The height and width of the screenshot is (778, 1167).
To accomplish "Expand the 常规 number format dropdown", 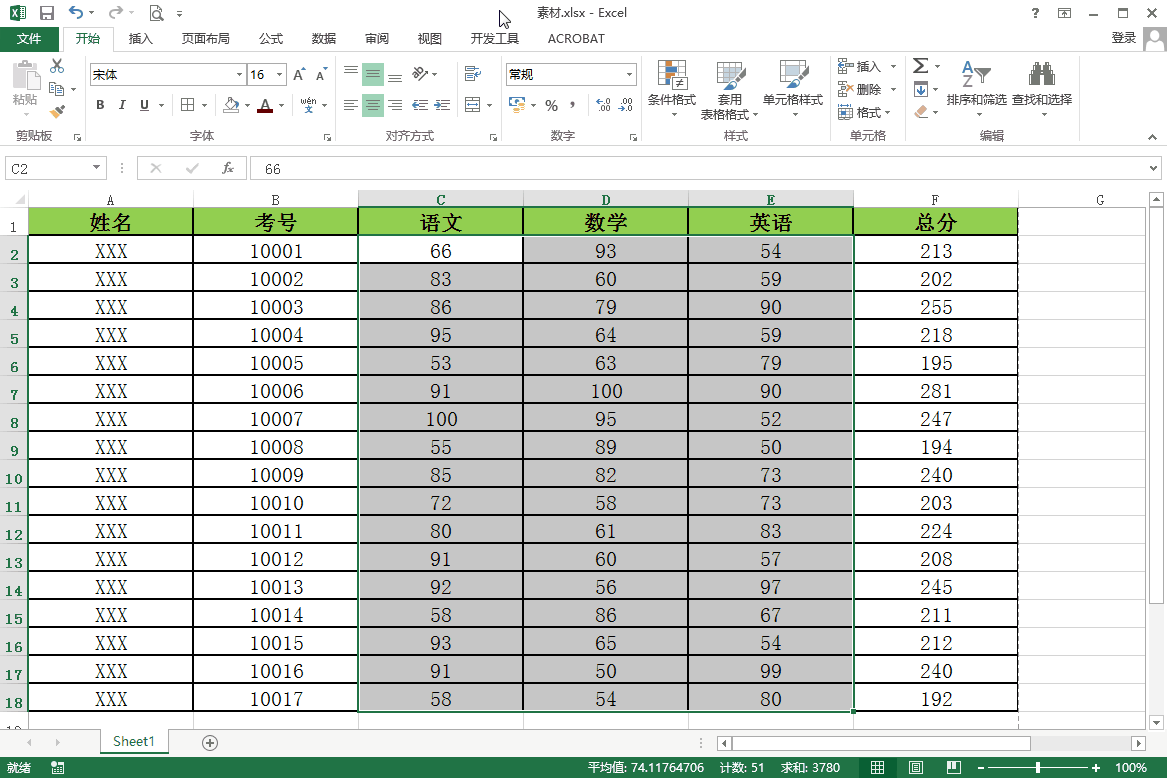I will pos(629,75).
